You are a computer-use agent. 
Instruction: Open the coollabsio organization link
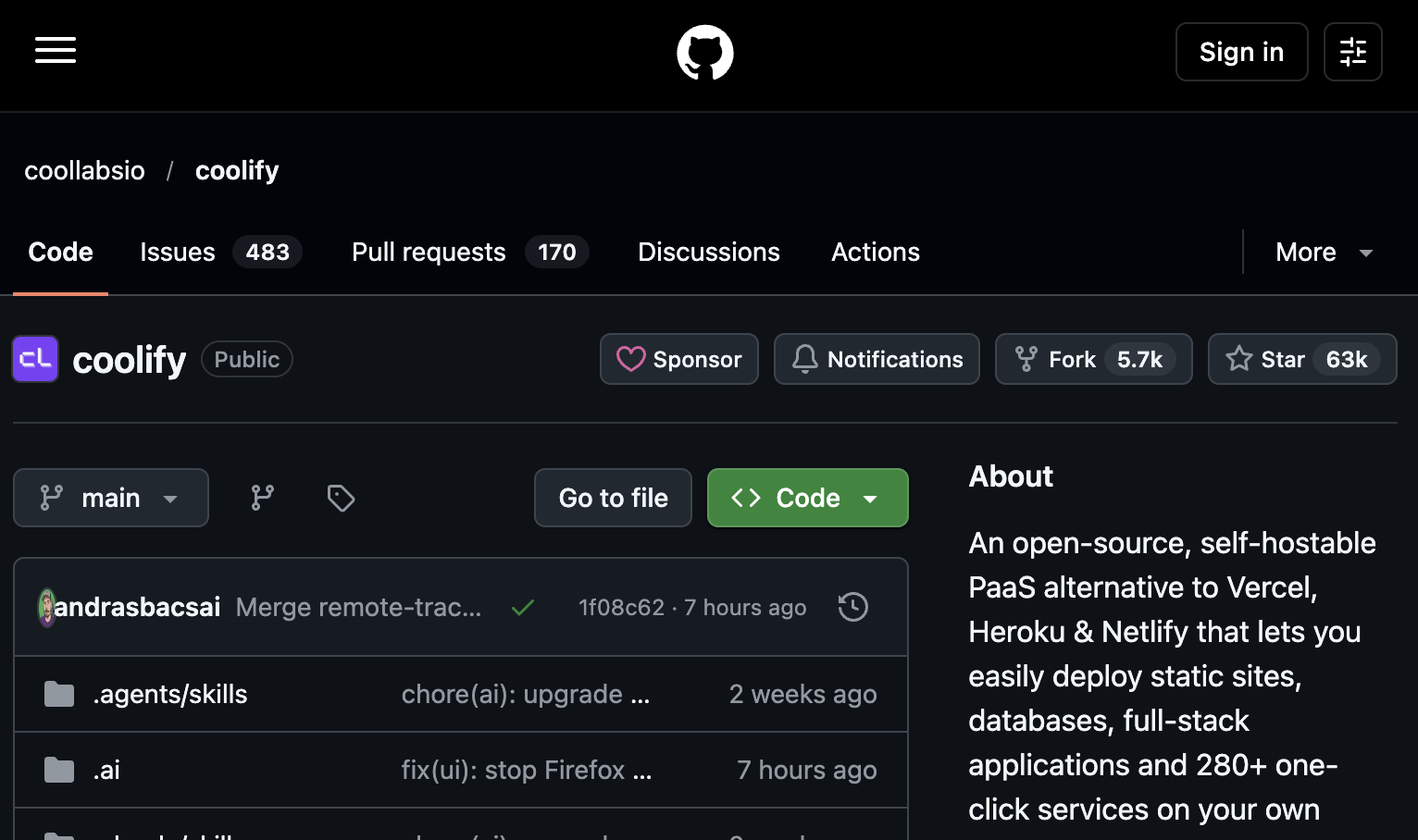[x=84, y=170]
